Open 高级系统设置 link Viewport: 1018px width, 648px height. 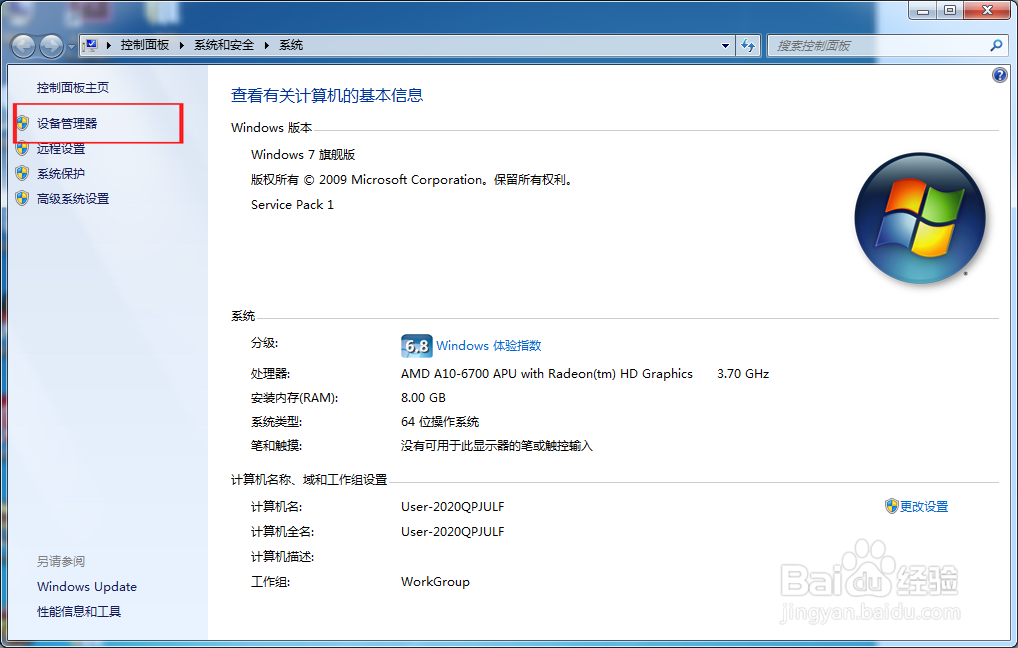(73, 199)
